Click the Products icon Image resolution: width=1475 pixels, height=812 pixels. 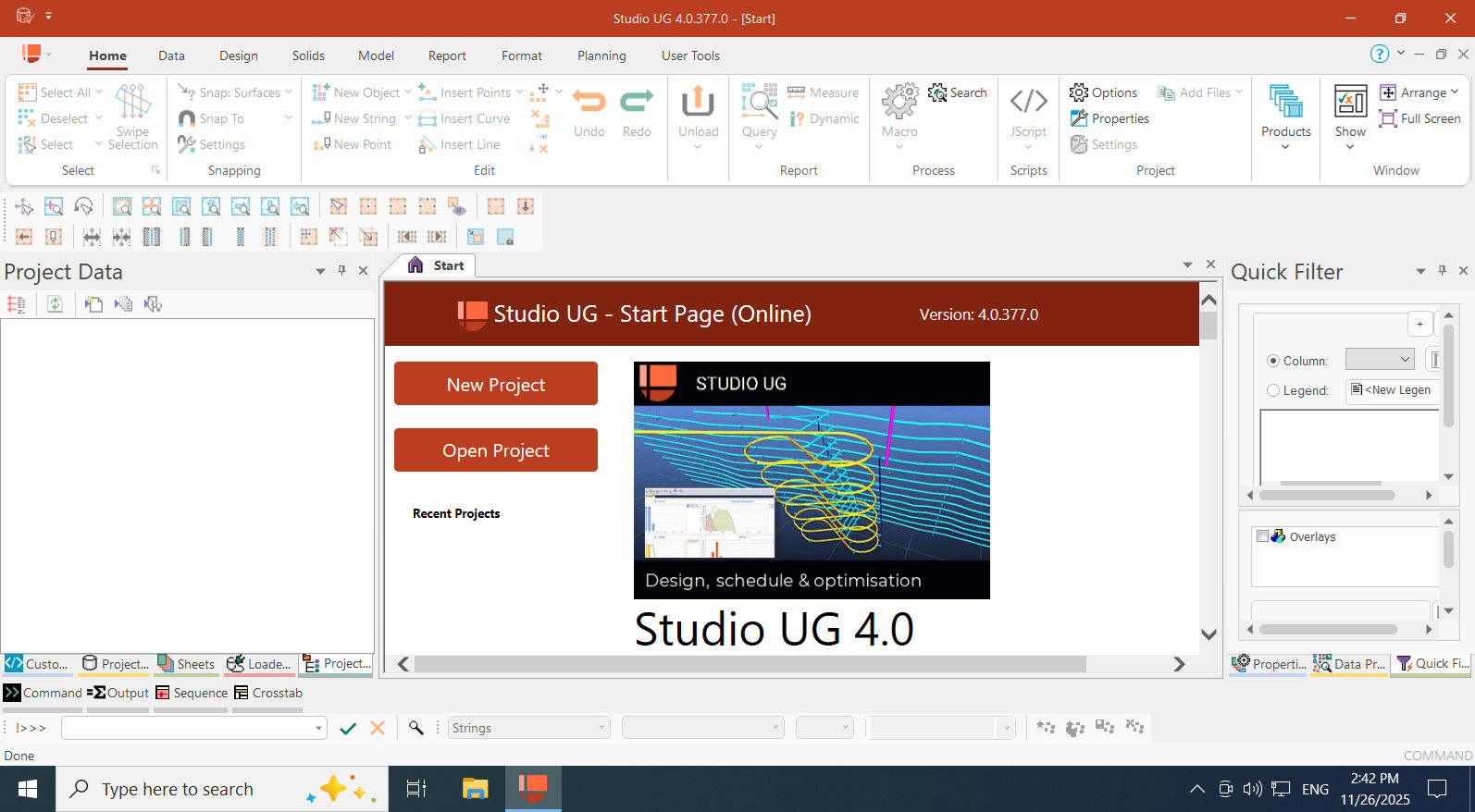pos(1285,102)
